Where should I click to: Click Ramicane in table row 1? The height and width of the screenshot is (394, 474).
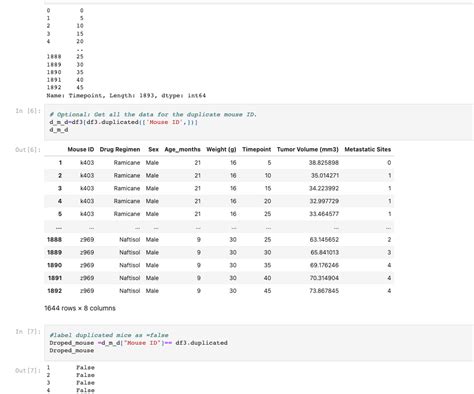tap(127, 163)
